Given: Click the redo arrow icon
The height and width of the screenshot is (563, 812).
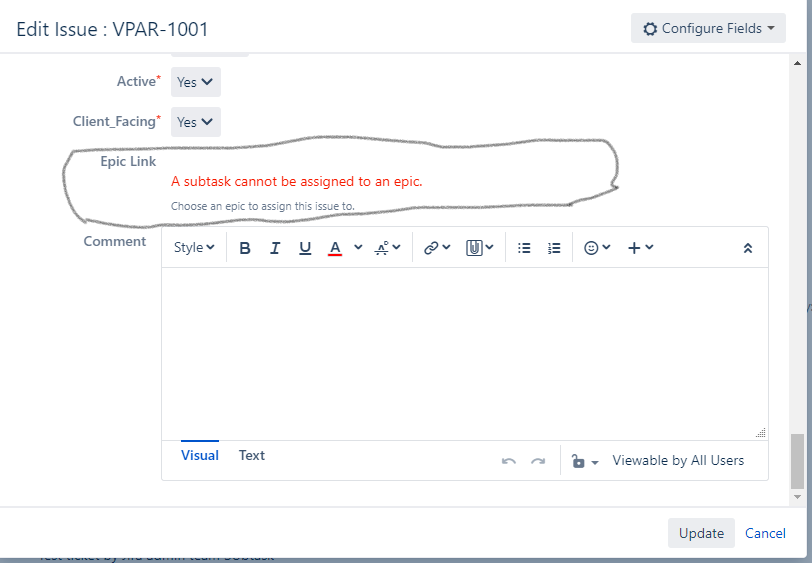Looking at the screenshot, I should pyautogui.click(x=538, y=461).
